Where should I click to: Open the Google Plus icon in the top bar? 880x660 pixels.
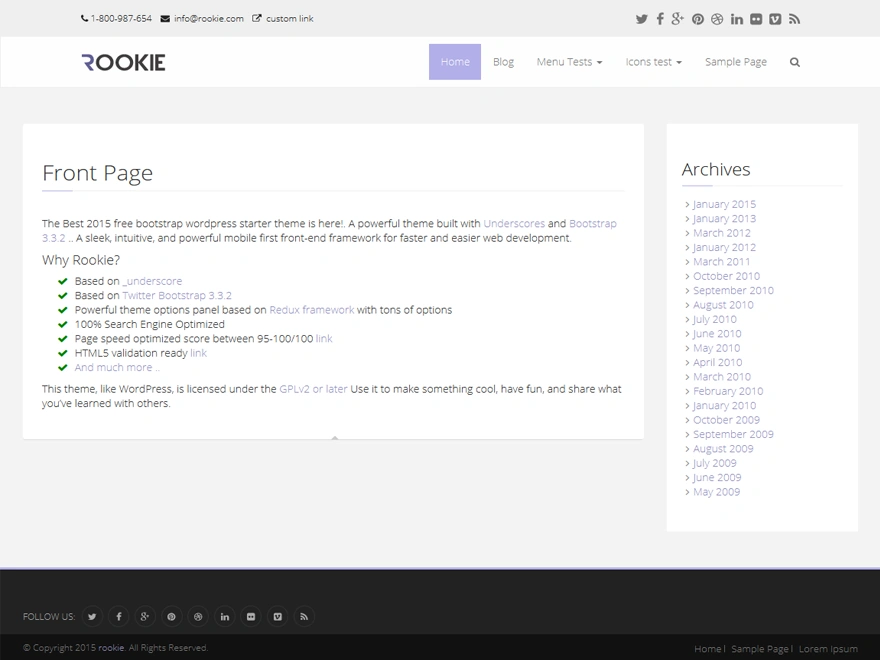(x=677, y=19)
